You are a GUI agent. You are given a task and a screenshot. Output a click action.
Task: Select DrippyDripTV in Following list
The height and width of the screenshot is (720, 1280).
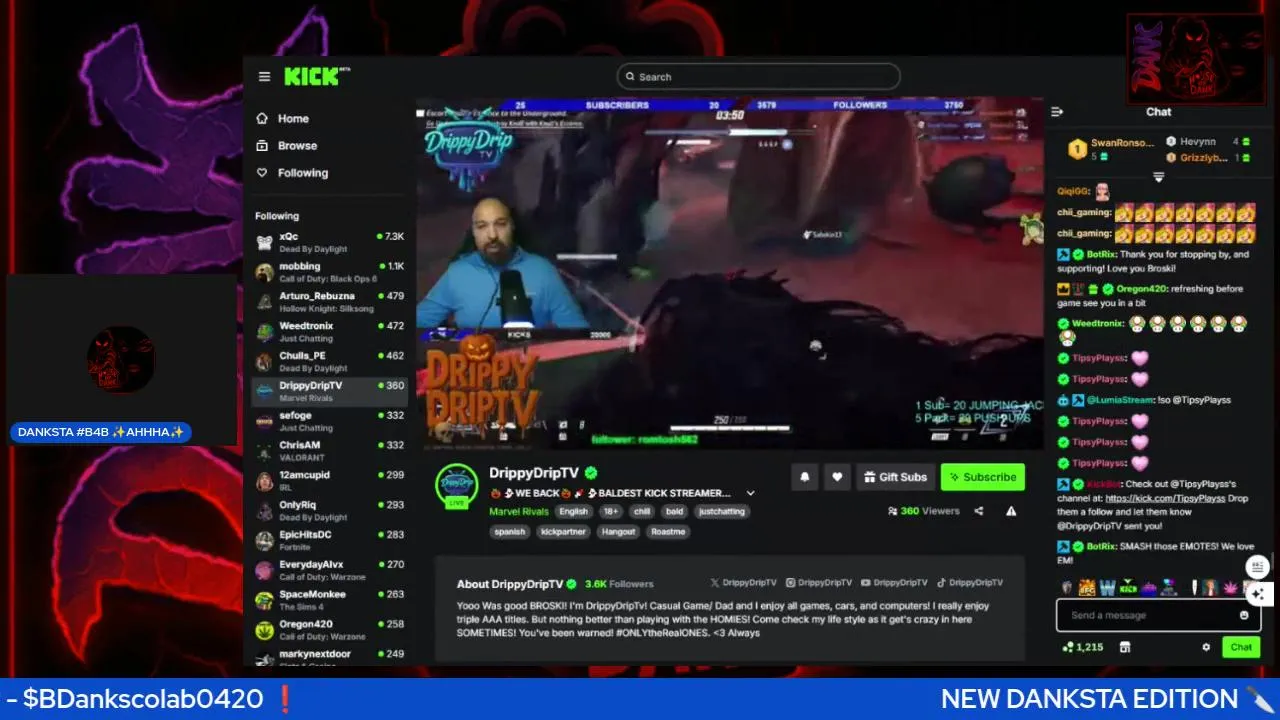329,391
